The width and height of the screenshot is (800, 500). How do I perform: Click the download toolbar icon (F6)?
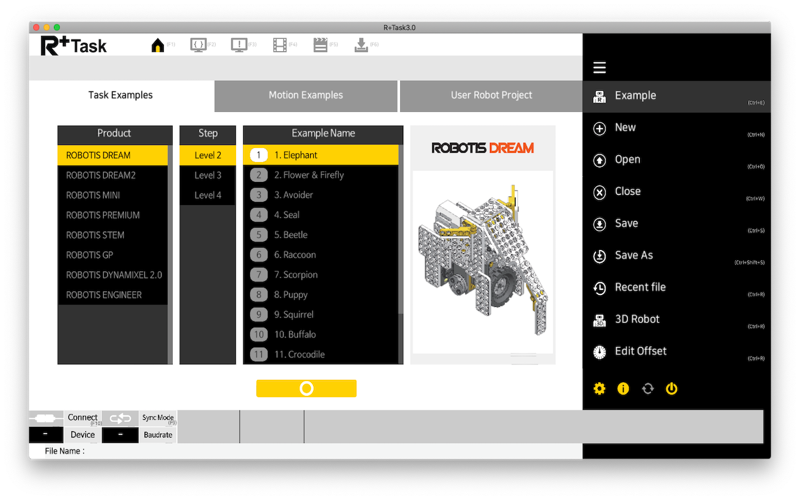(361, 45)
